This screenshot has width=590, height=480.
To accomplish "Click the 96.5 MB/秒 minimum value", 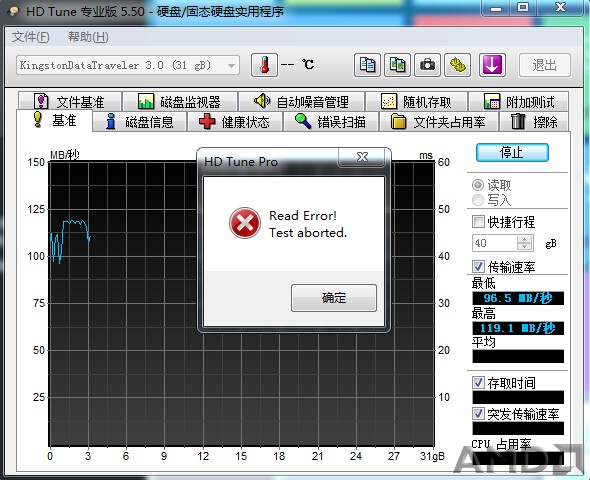I will coord(518,298).
